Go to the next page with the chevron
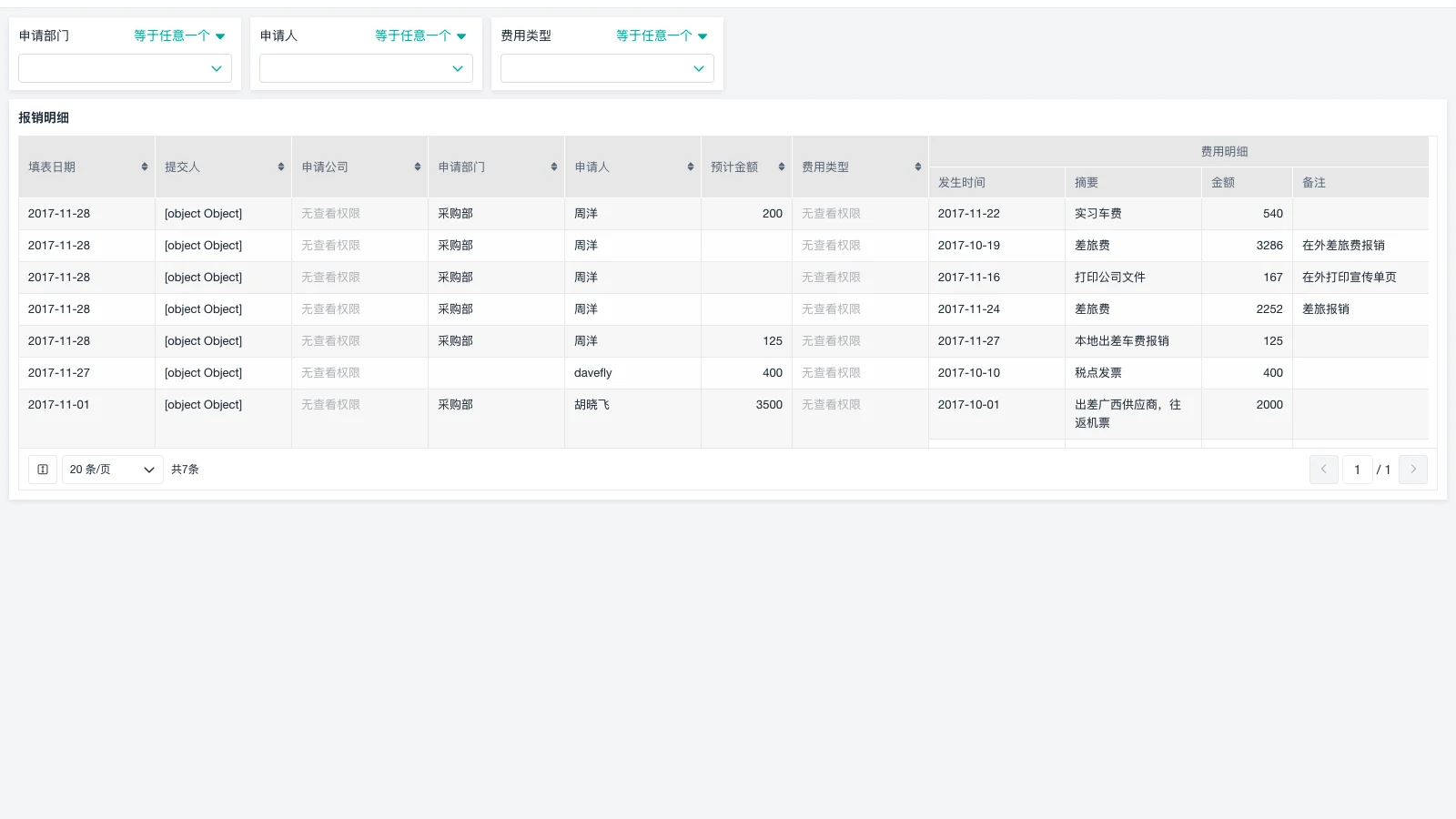This screenshot has width=1456, height=819. click(1412, 469)
